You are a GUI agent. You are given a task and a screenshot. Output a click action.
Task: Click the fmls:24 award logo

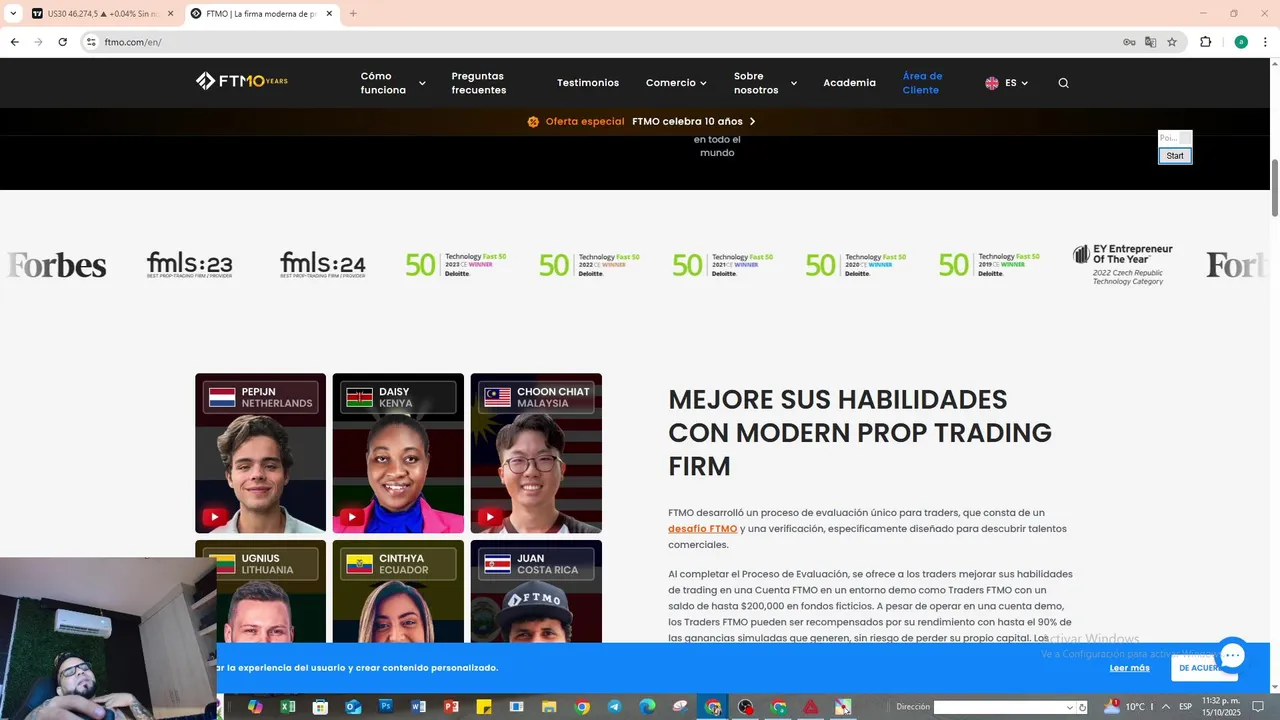(x=322, y=265)
